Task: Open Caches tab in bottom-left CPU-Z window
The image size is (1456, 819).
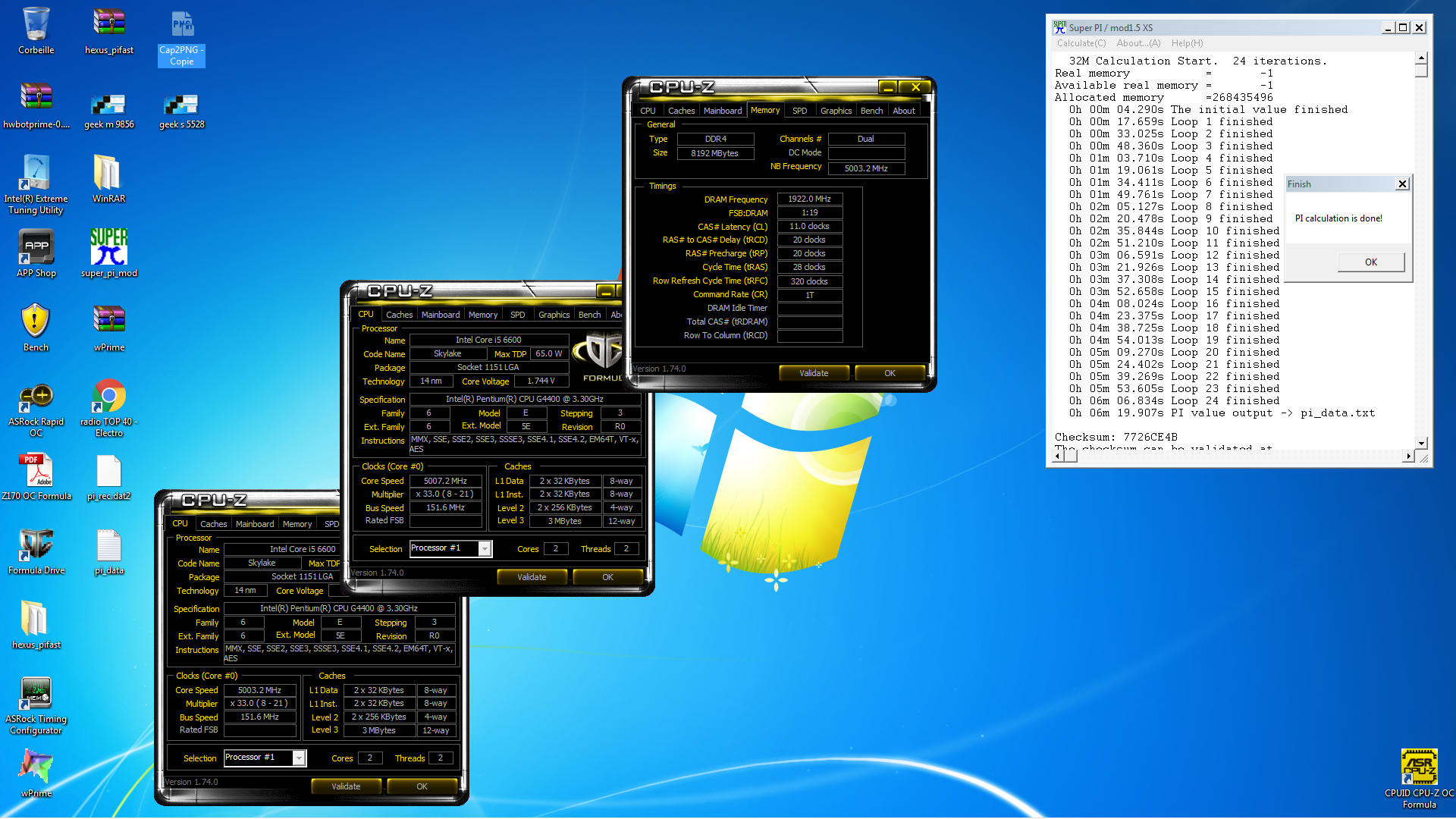Action: [x=213, y=524]
